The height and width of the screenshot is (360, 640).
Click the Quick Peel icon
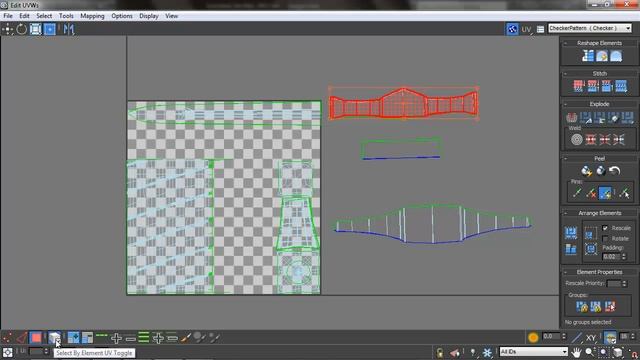(x=586, y=171)
